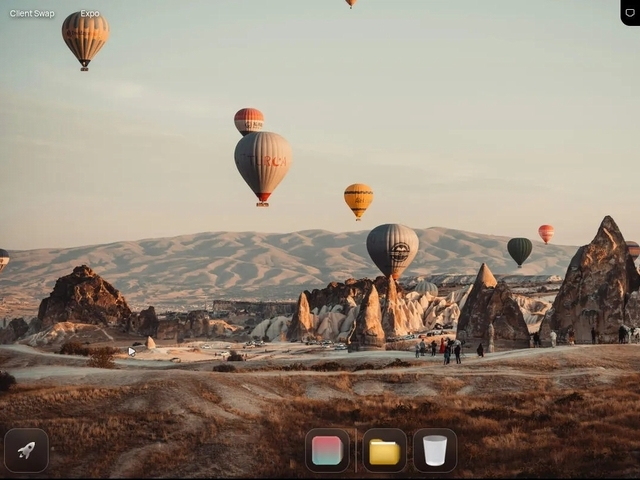Open the Client Swap menu
Image resolution: width=640 pixels, height=480 pixels.
[x=32, y=14]
